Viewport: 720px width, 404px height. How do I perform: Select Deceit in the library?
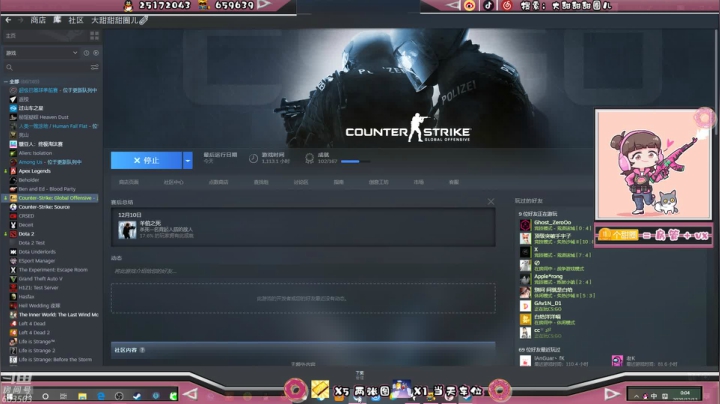coord(26,225)
